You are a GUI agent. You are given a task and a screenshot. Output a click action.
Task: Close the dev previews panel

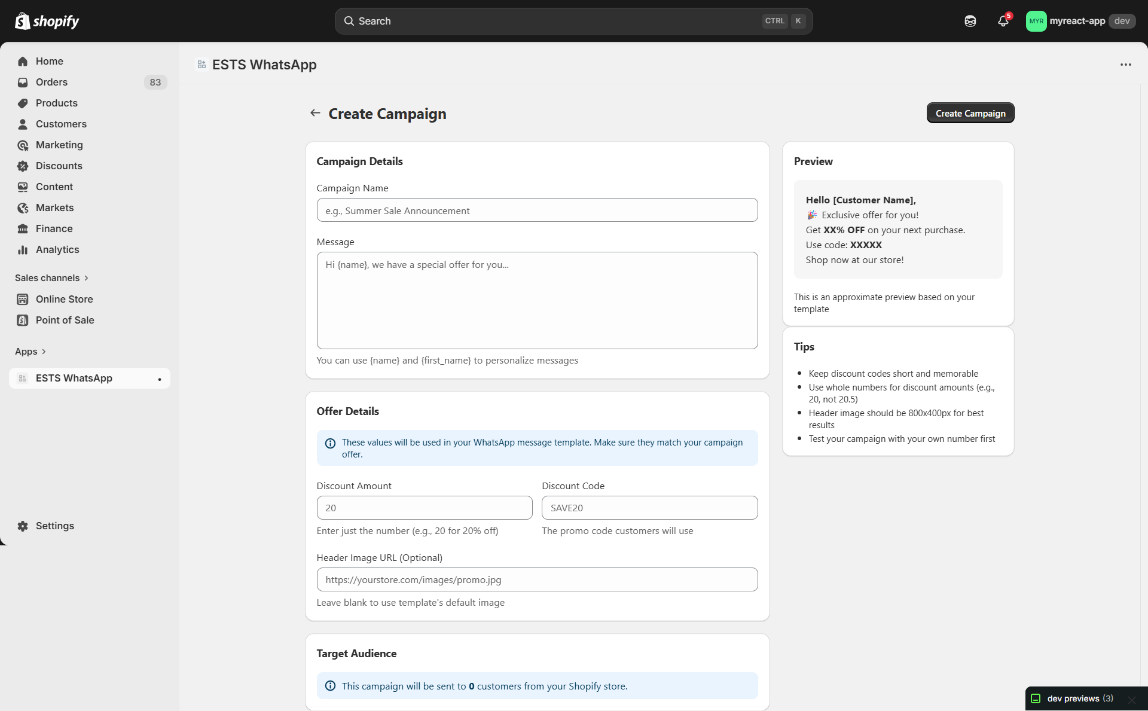coord(1132,699)
